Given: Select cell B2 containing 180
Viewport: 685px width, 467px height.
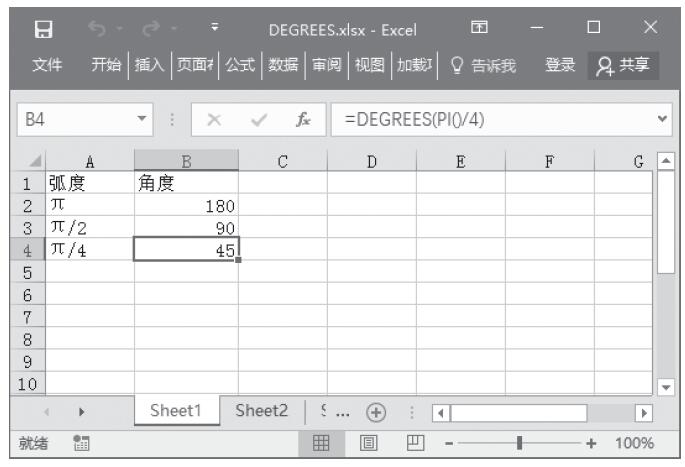Looking at the screenshot, I should point(186,205).
